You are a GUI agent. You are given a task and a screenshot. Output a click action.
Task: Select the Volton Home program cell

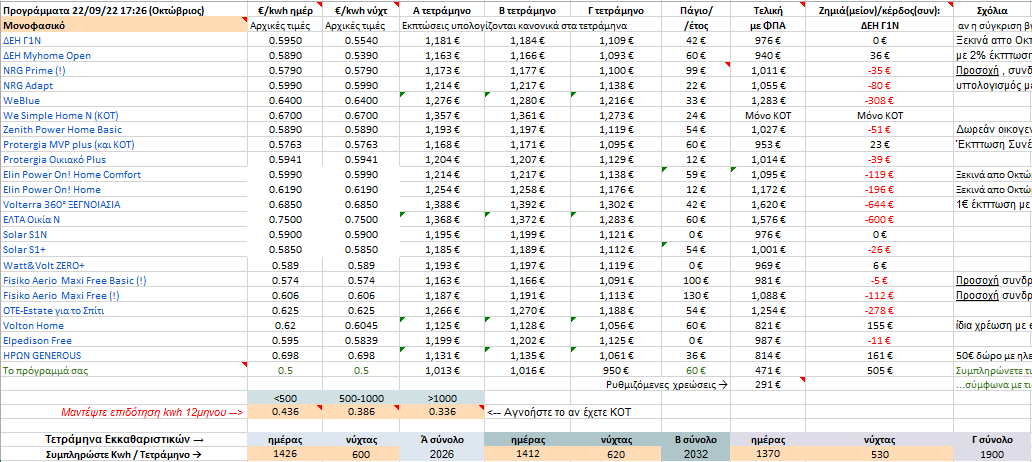124,326
